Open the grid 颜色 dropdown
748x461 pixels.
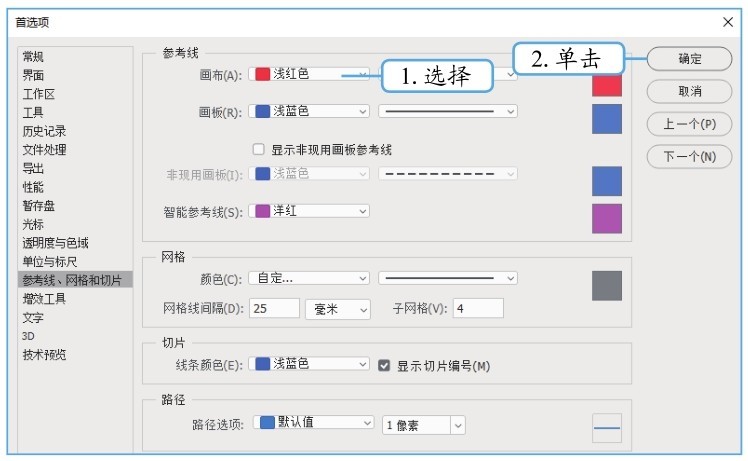[x=309, y=277]
